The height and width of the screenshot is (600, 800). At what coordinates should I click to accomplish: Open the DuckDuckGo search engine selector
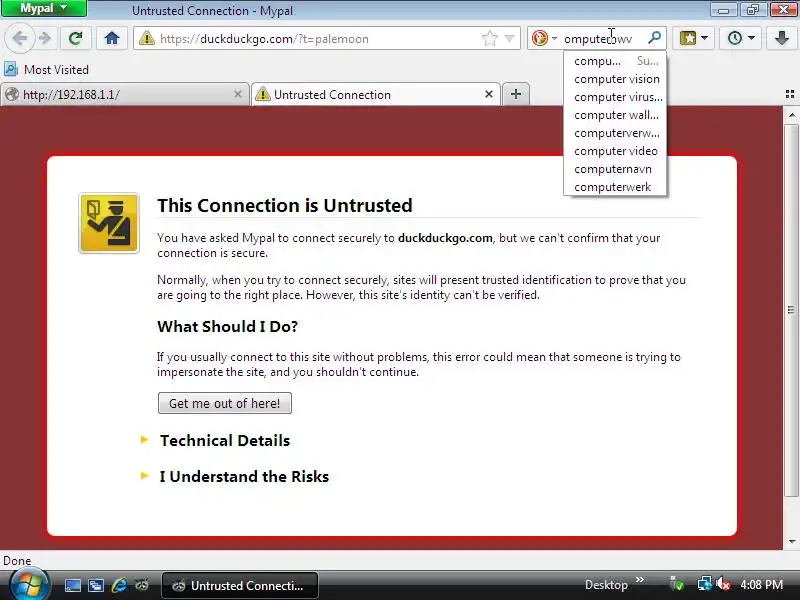point(544,38)
